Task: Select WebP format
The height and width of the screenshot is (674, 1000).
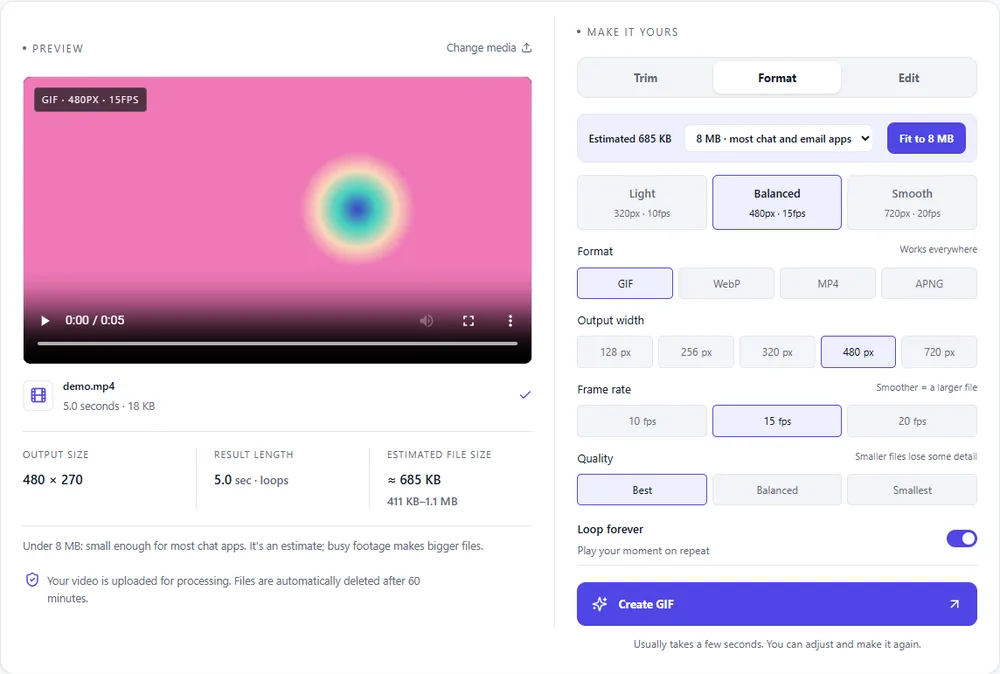Action: pyautogui.click(x=726, y=284)
